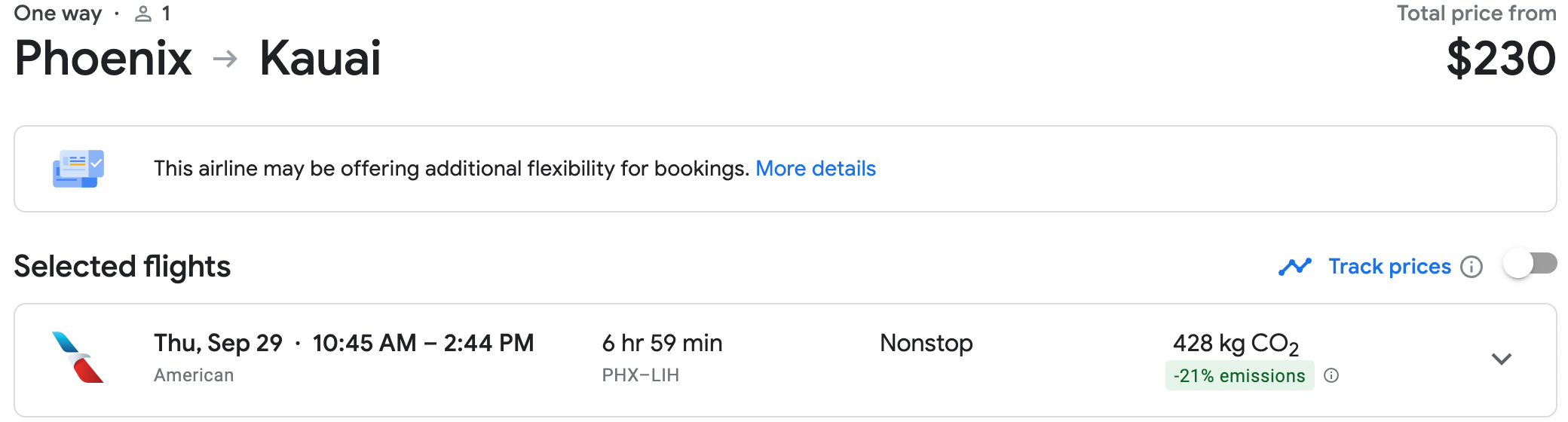Click the arrow between Phoenix and Kauai

[x=225, y=59]
